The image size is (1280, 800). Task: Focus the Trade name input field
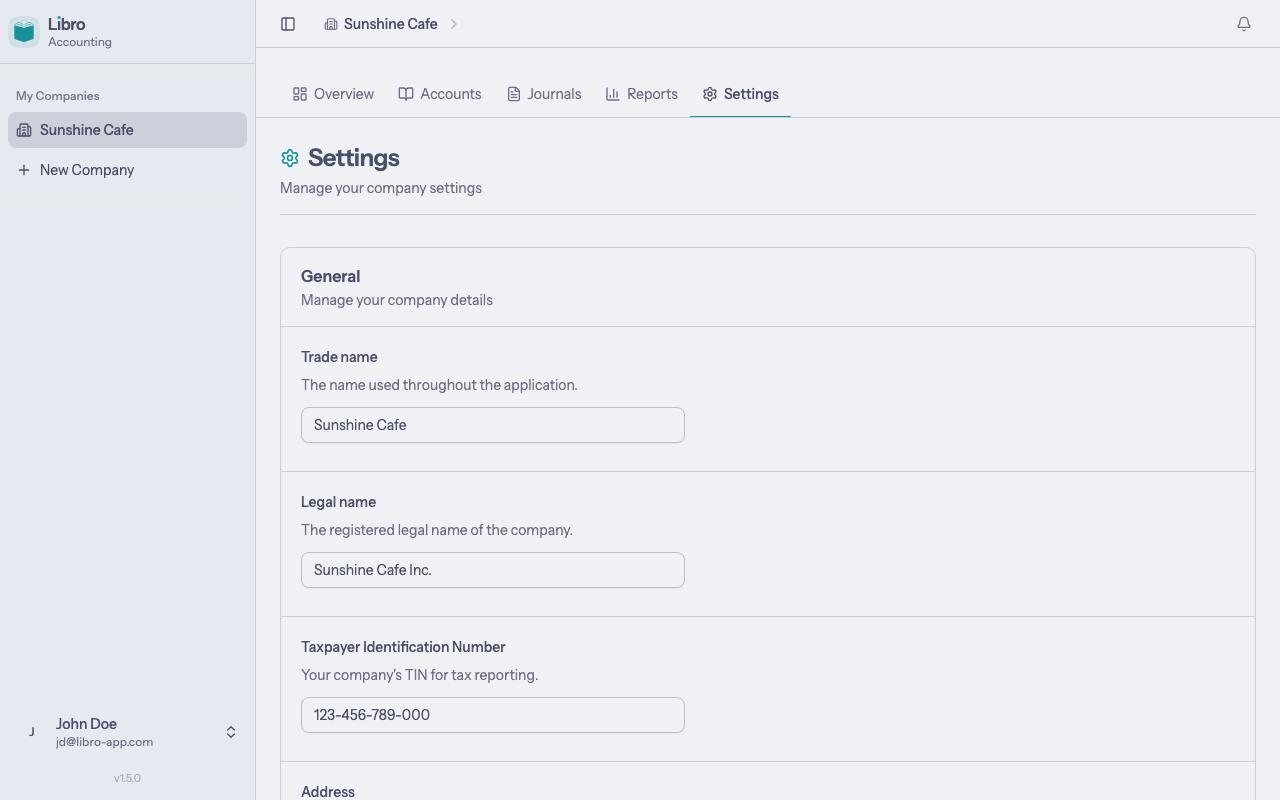pyautogui.click(x=493, y=425)
